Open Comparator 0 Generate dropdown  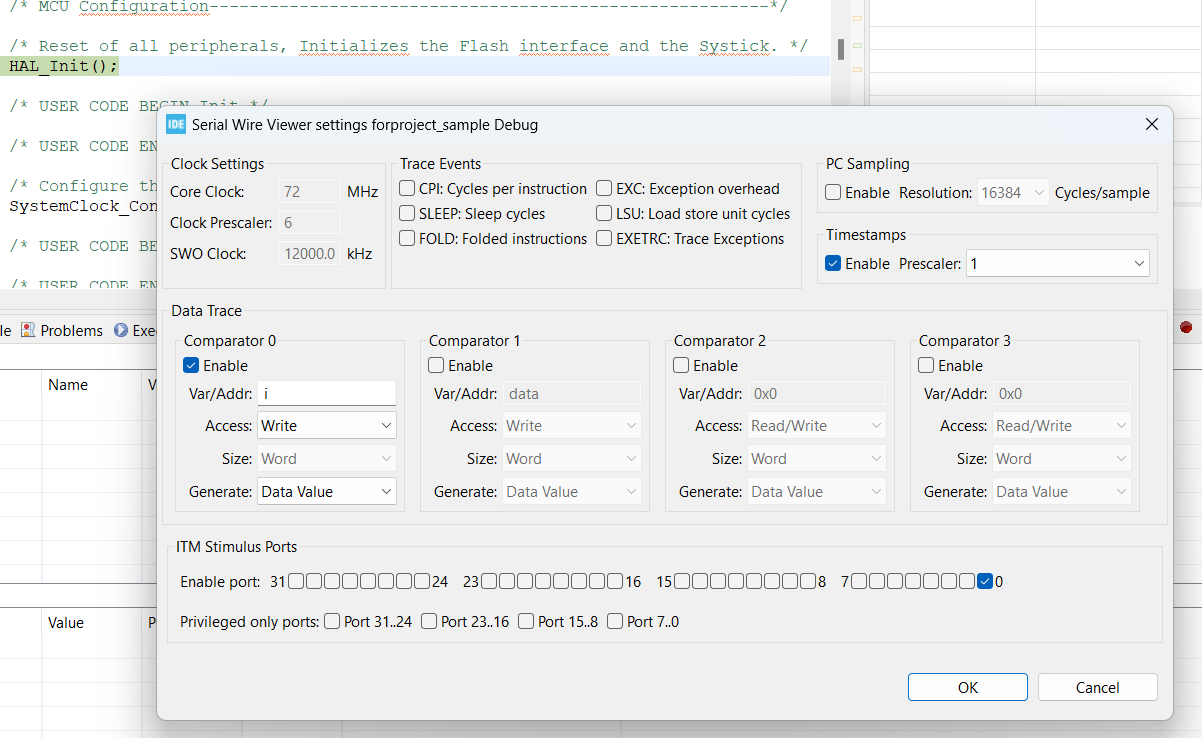click(x=327, y=491)
